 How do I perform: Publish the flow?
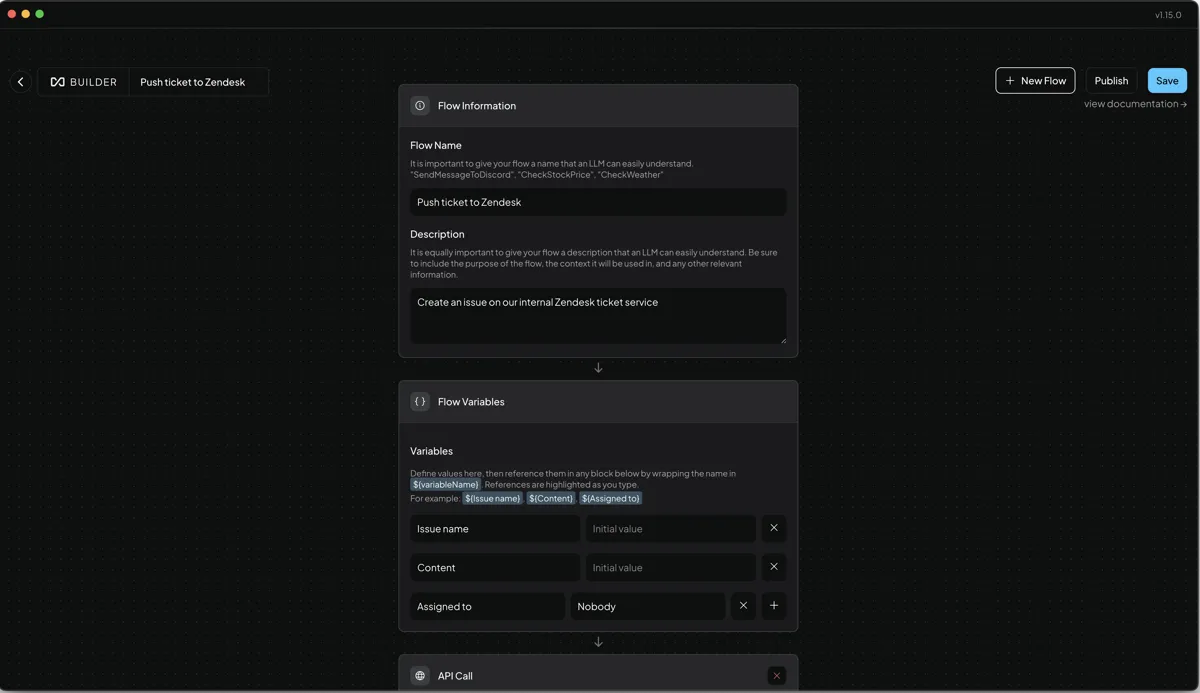pyautogui.click(x=1111, y=81)
